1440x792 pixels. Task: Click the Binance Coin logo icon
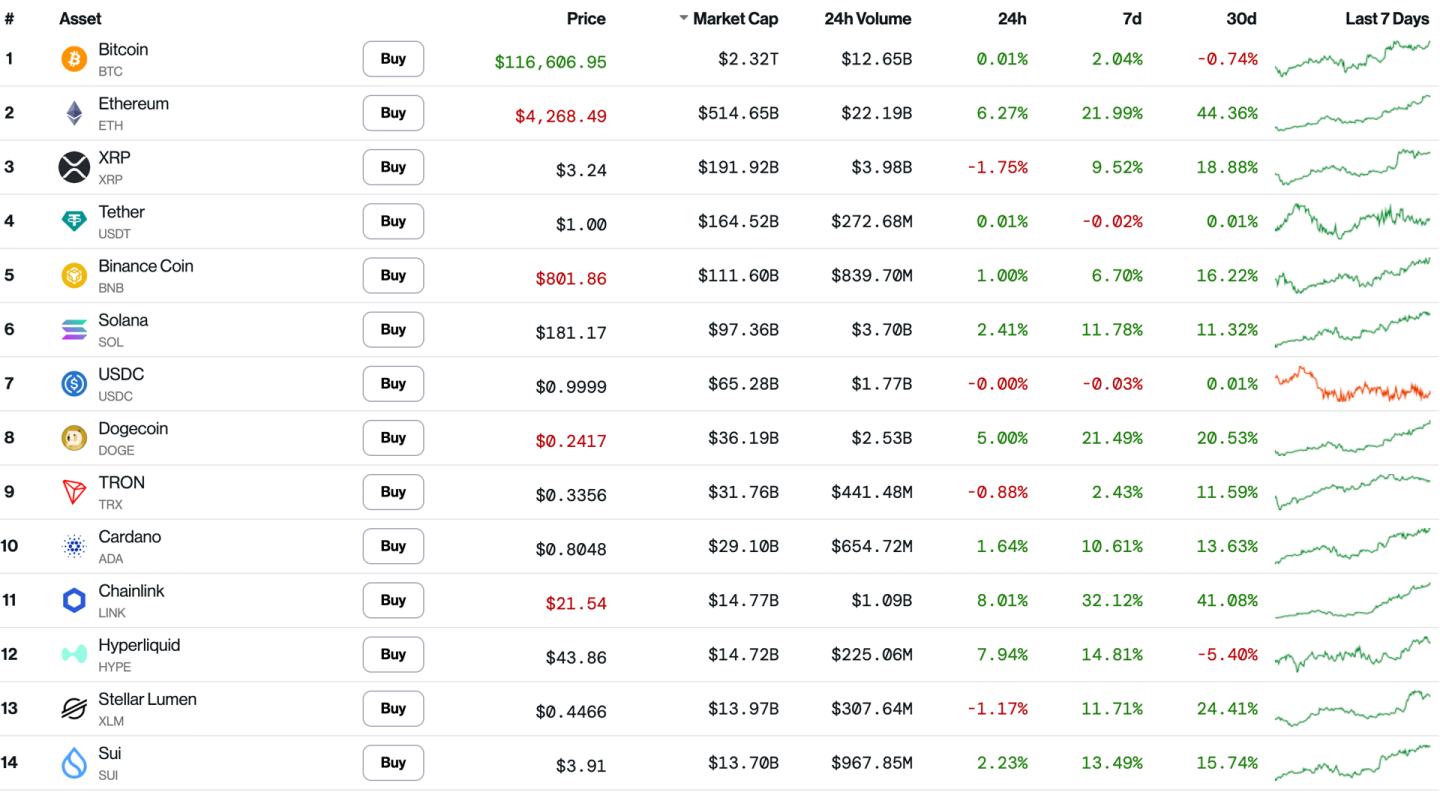(74, 275)
